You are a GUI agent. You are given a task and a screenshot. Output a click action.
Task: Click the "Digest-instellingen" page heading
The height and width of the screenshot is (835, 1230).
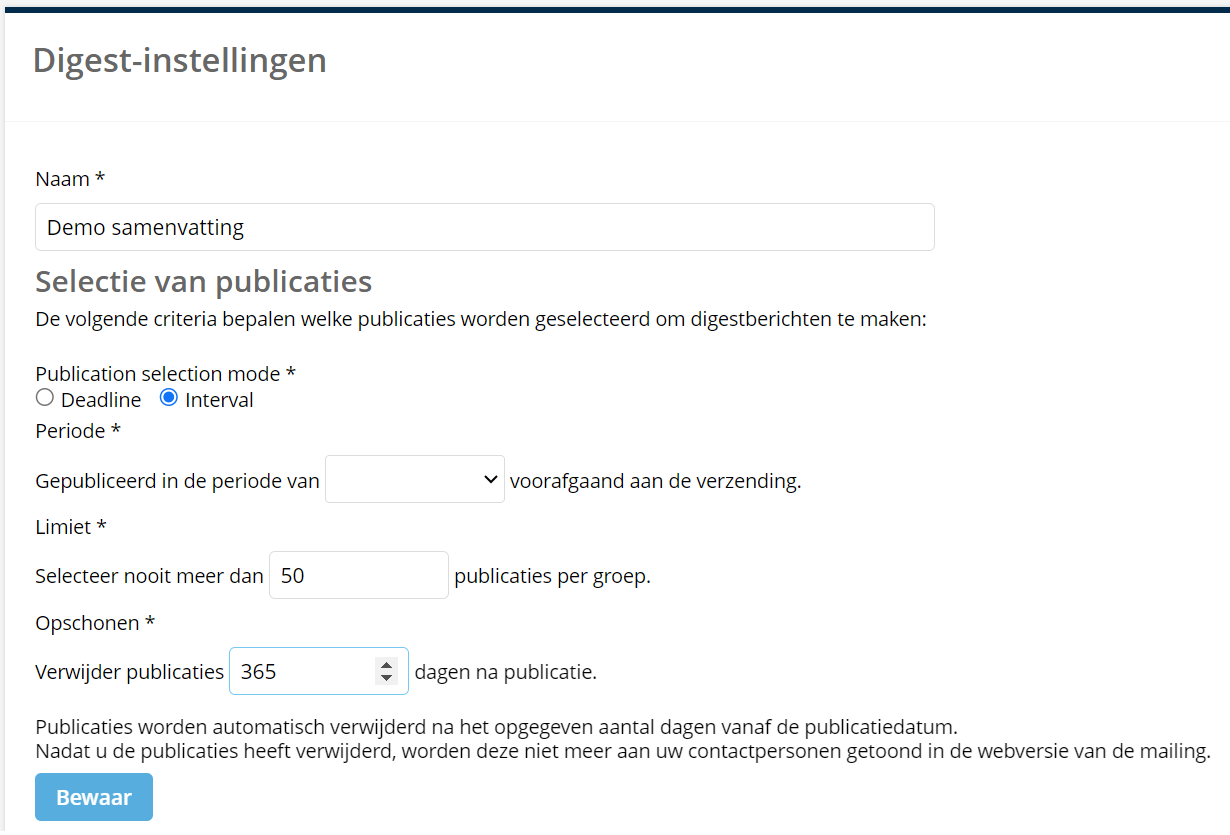pos(180,61)
